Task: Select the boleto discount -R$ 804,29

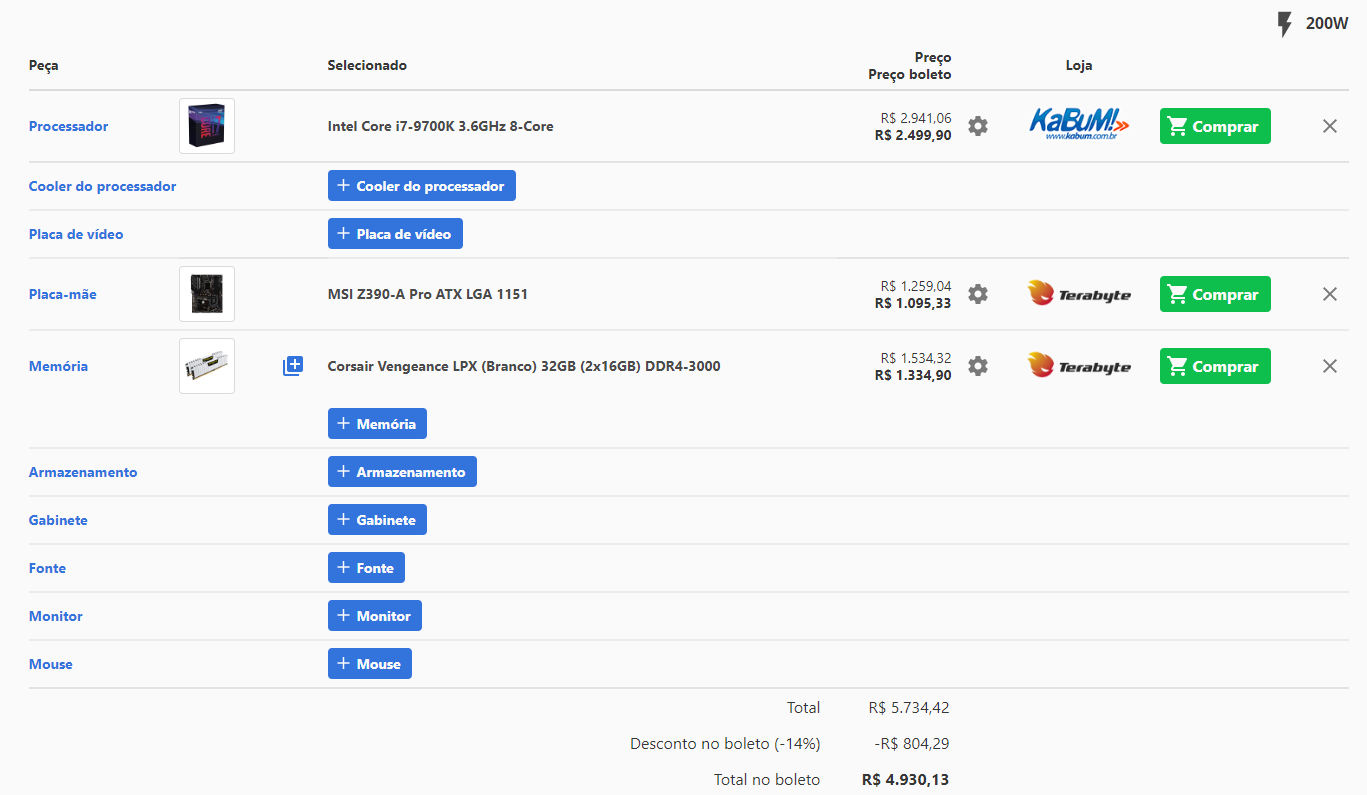Action: pos(911,744)
